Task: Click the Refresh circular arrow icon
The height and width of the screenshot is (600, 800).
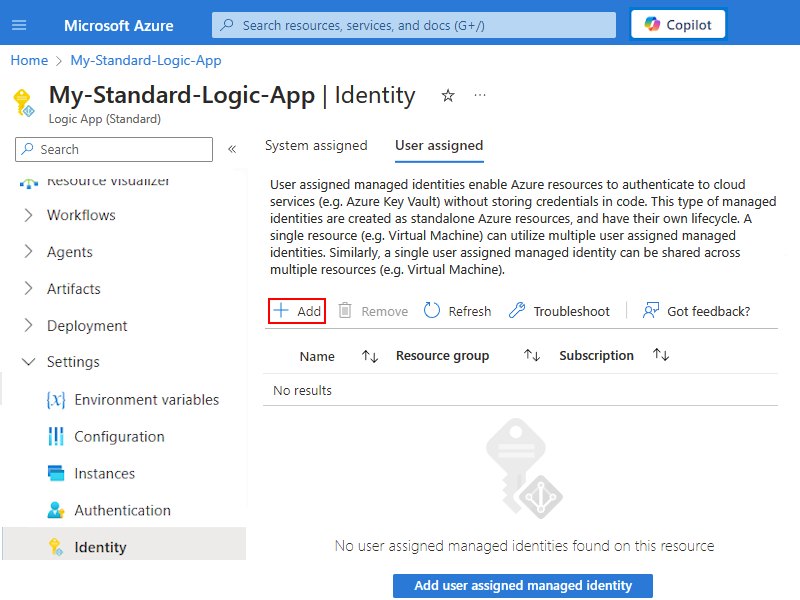Action: 432,310
